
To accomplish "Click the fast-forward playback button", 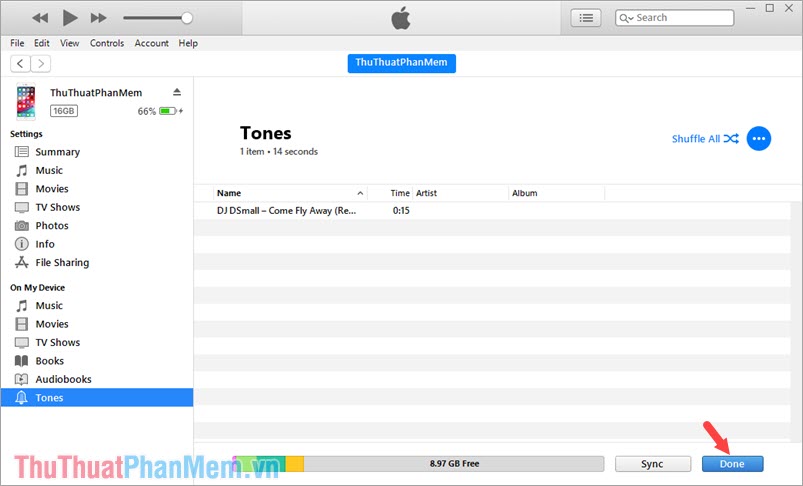I will click(x=98, y=18).
